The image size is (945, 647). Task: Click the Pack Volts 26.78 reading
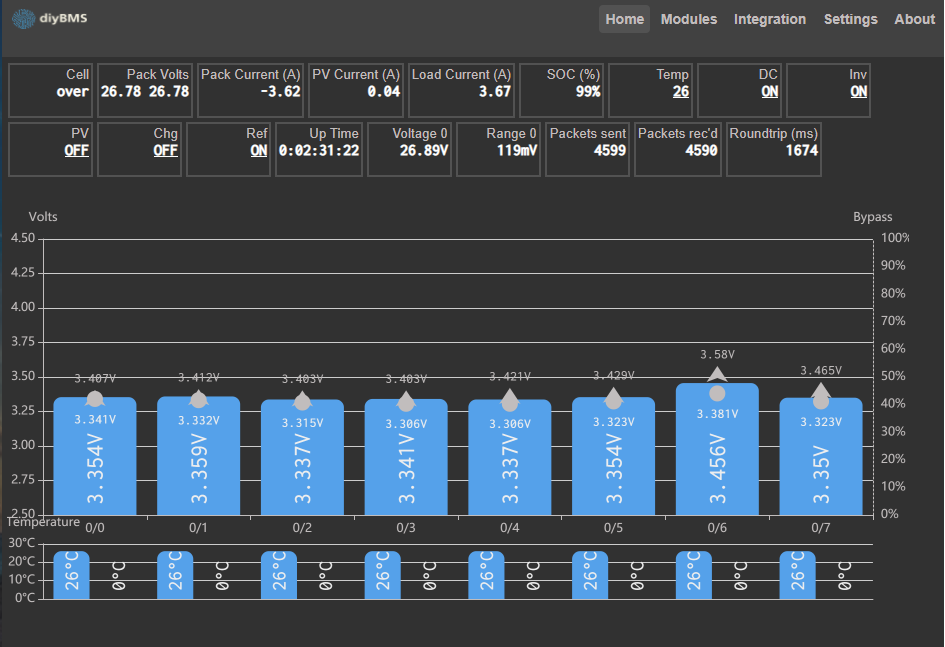click(145, 92)
